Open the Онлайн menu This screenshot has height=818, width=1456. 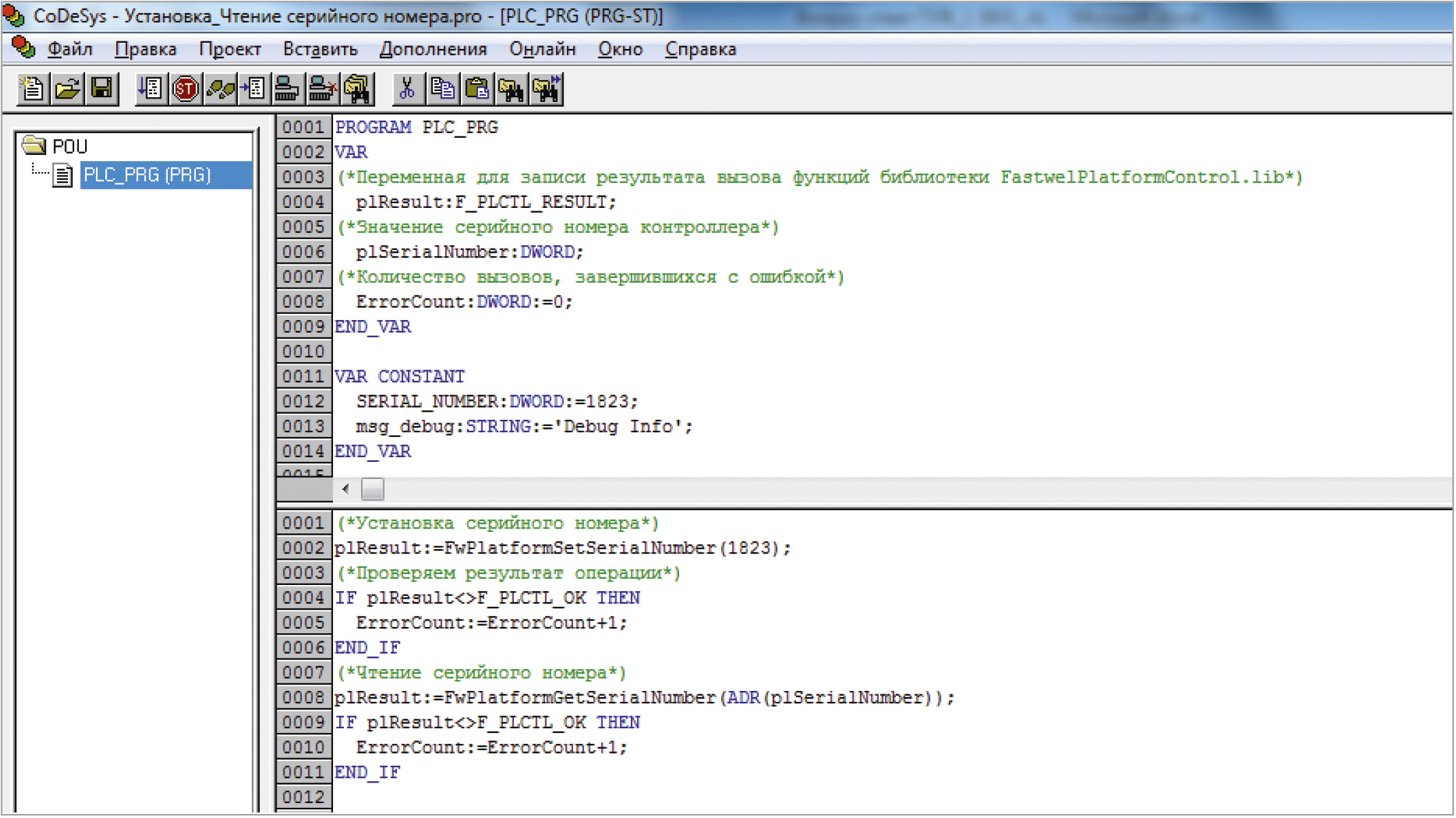pyautogui.click(x=542, y=50)
